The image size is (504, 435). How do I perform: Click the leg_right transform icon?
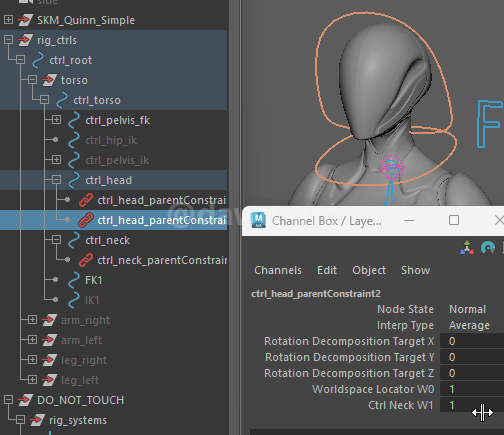pyautogui.click(x=50, y=360)
